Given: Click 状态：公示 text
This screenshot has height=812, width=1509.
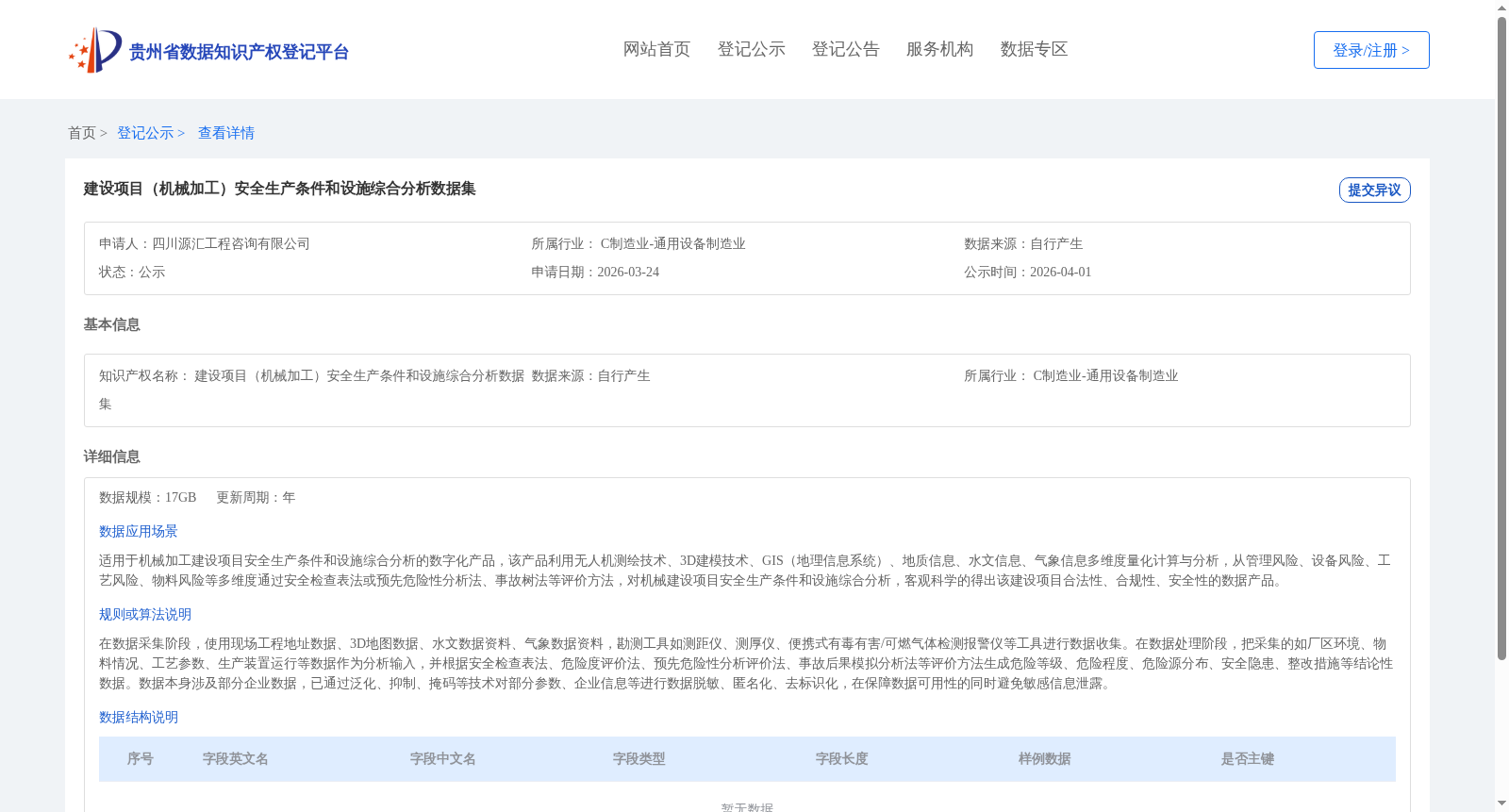Looking at the screenshot, I should click(x=132, y=272).
